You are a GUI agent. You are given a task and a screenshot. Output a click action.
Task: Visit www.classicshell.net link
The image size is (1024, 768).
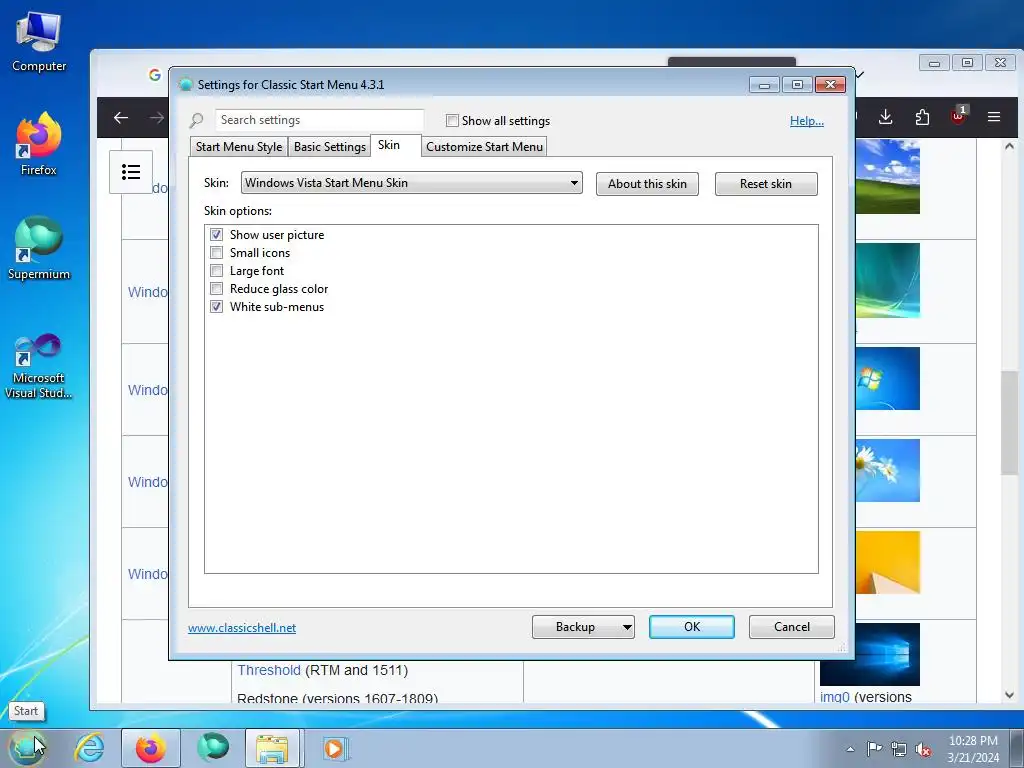(x=242, y=628)
